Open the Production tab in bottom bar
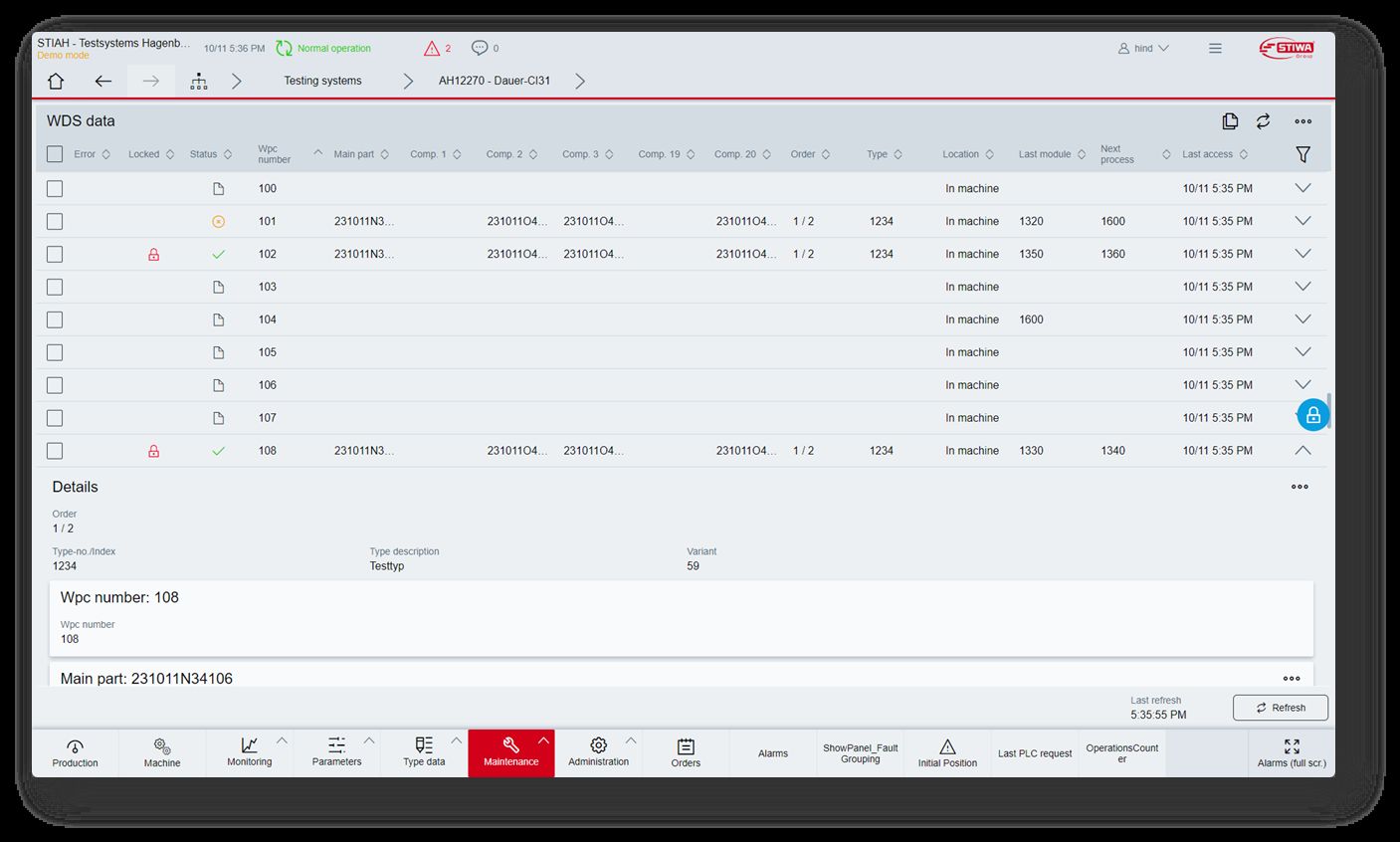 [x=75, y=753]
